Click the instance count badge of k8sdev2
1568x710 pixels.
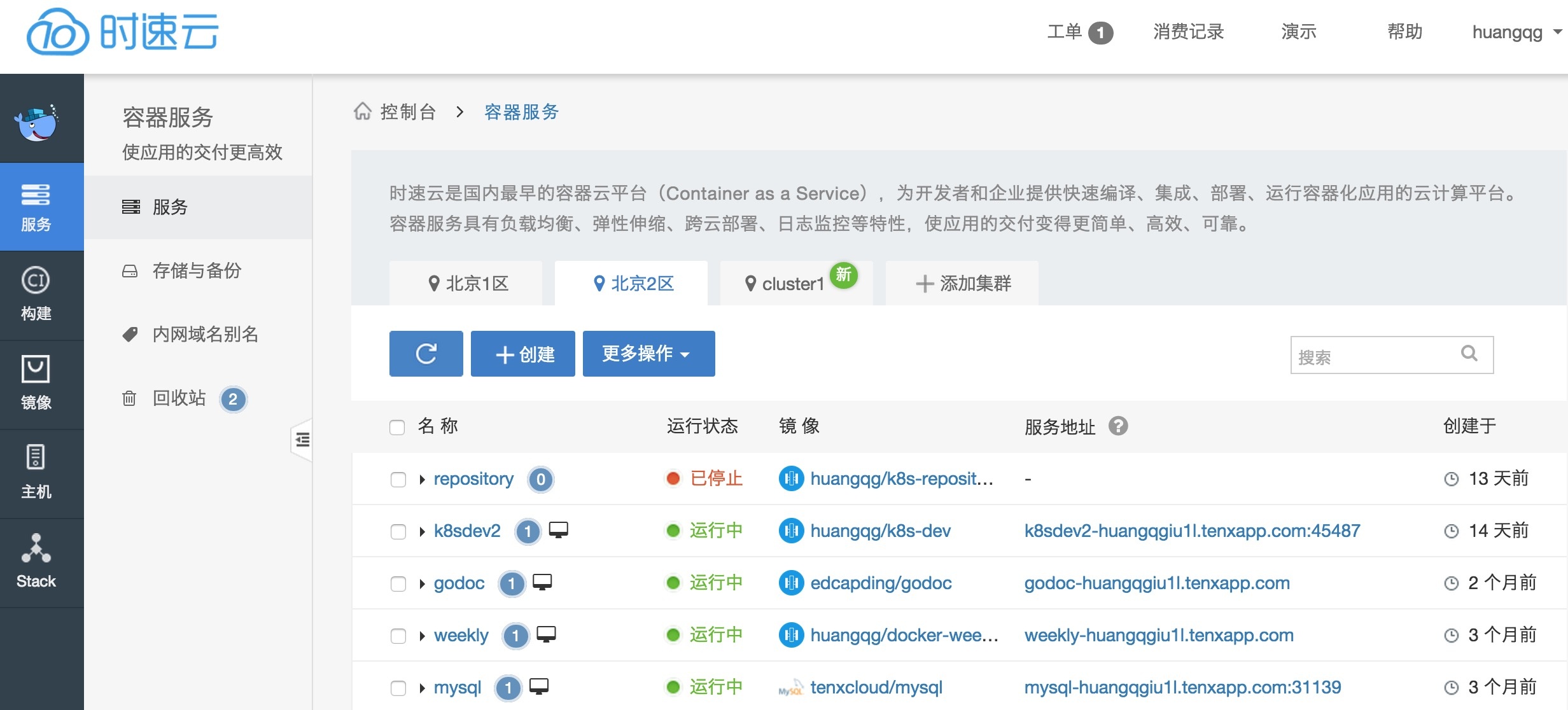coord(528,531)
